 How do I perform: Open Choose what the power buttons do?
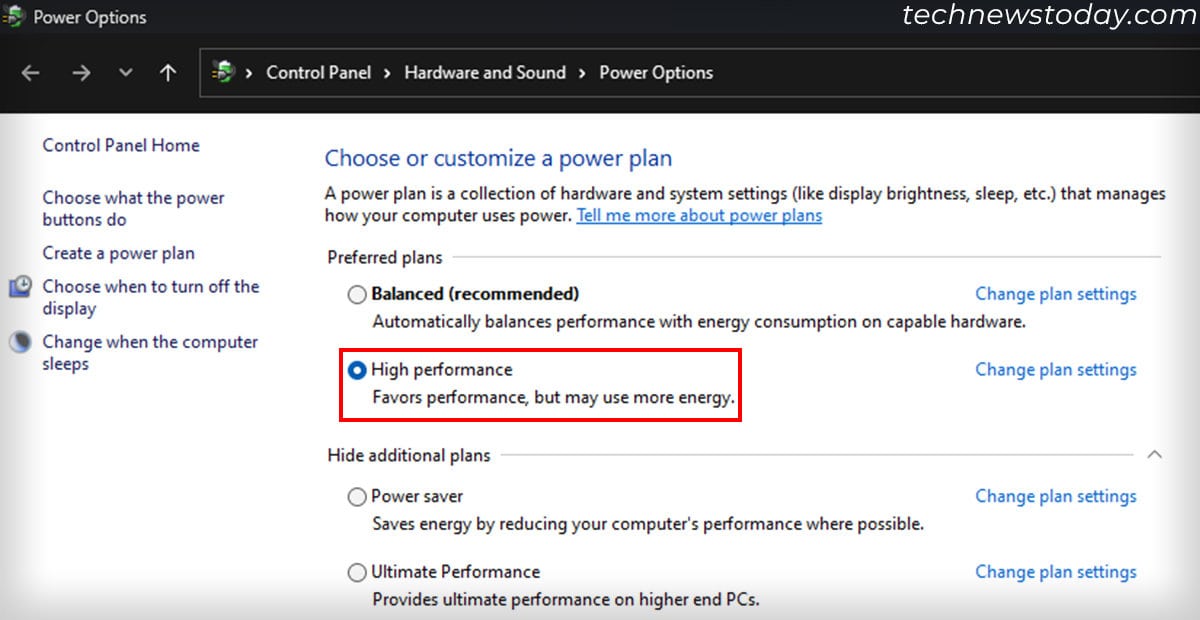pyautogui.click(x=133, y=208)
